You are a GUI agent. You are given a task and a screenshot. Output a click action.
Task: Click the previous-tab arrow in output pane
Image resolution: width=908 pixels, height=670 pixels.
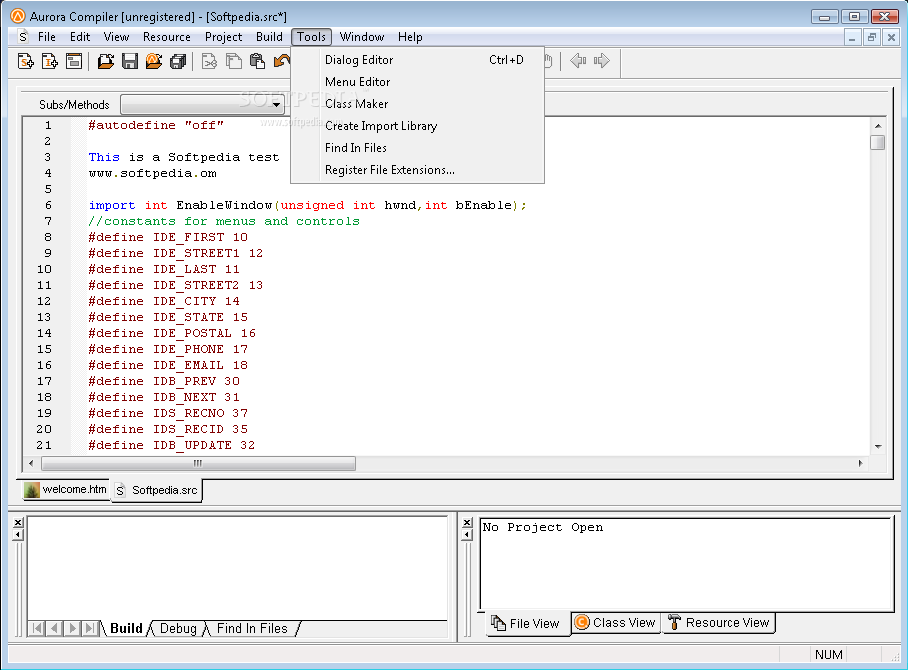pyautogui.click(x=54, y=628)
